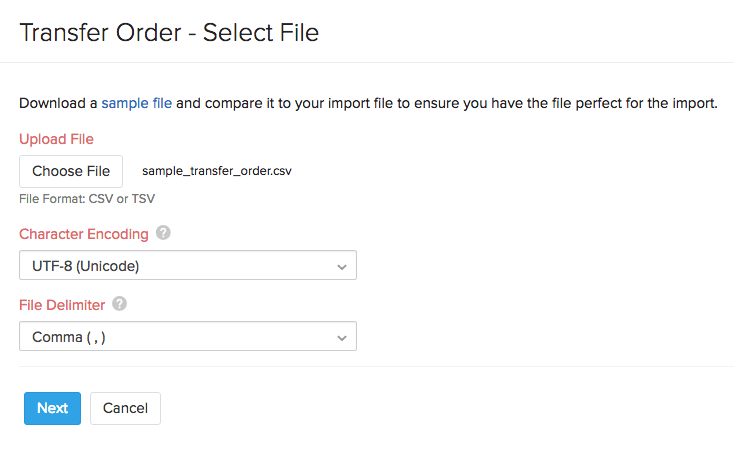
Task: Click the sample_transfer_order.csv file name
Action: tap(217, 171)
